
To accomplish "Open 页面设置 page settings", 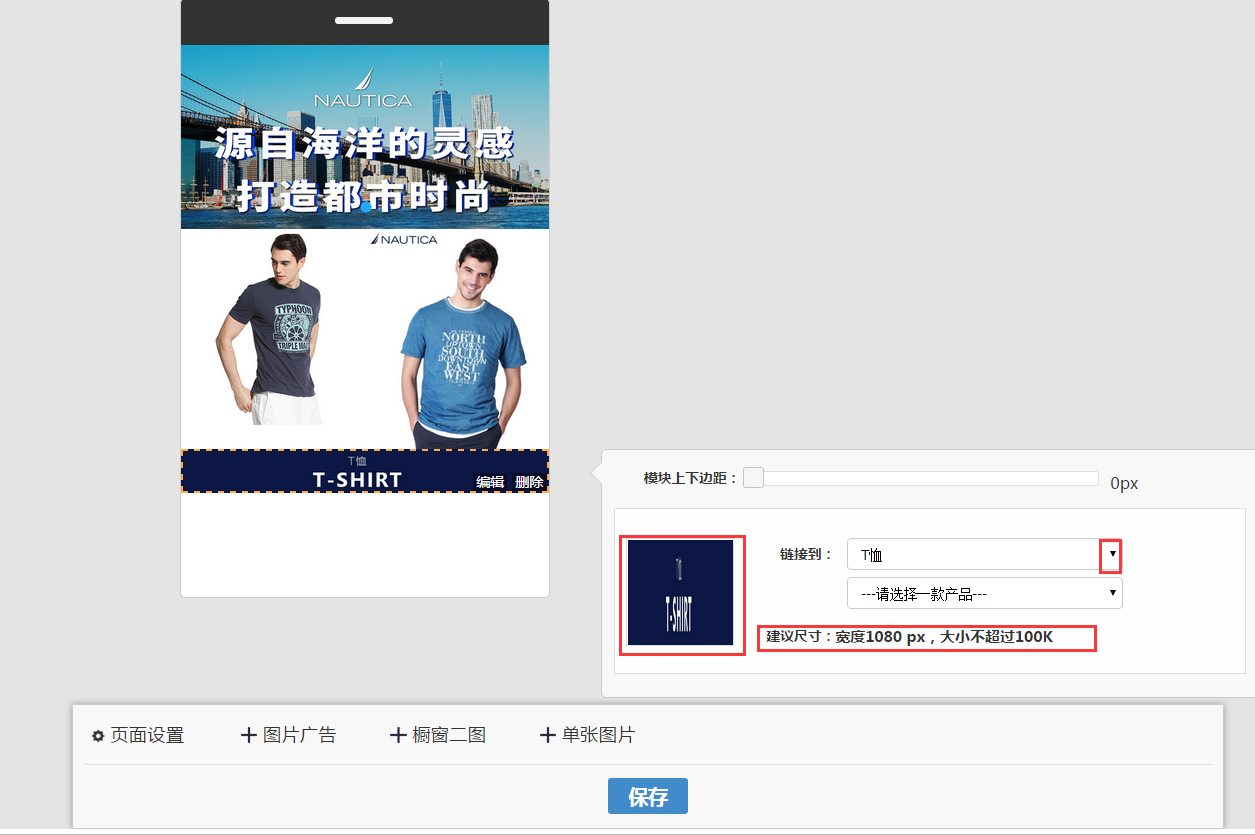I will tap(138, 735).
